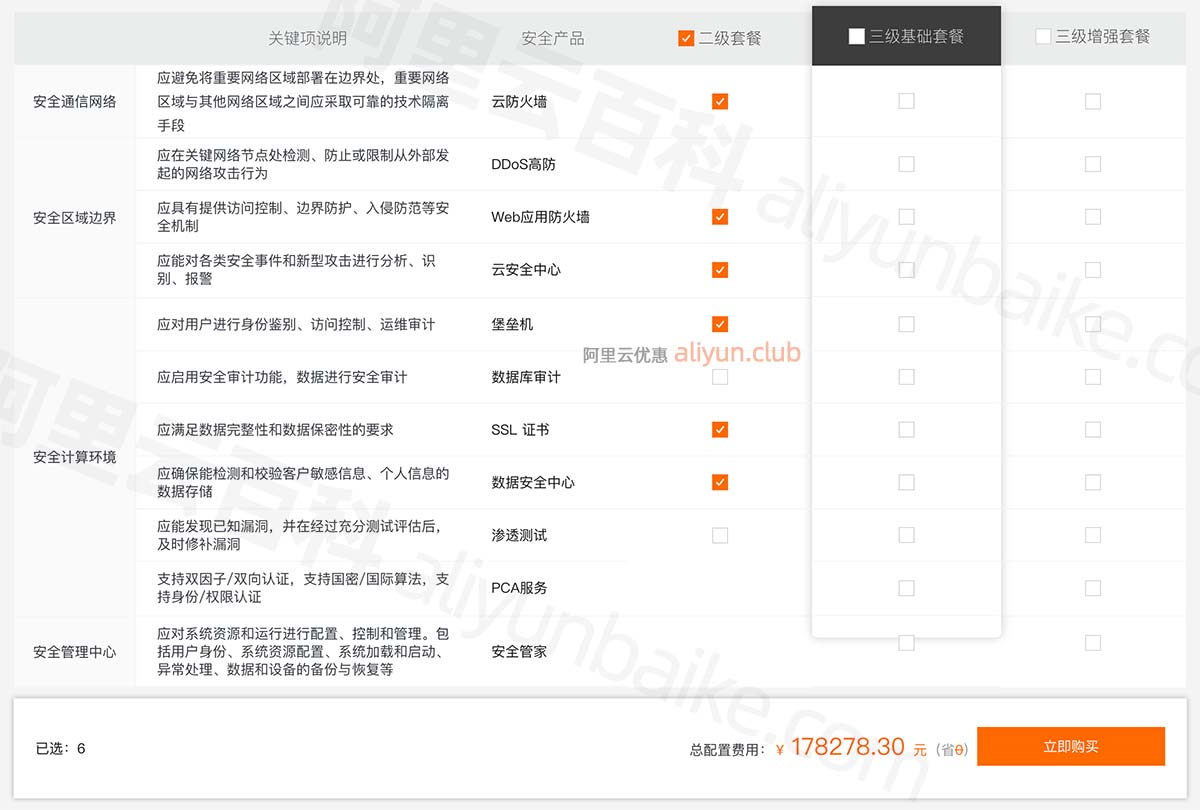Screen dimensions: 1200x810
Task: Select the 三级基础套餐 header checkbox
Action: coord(856,36)
